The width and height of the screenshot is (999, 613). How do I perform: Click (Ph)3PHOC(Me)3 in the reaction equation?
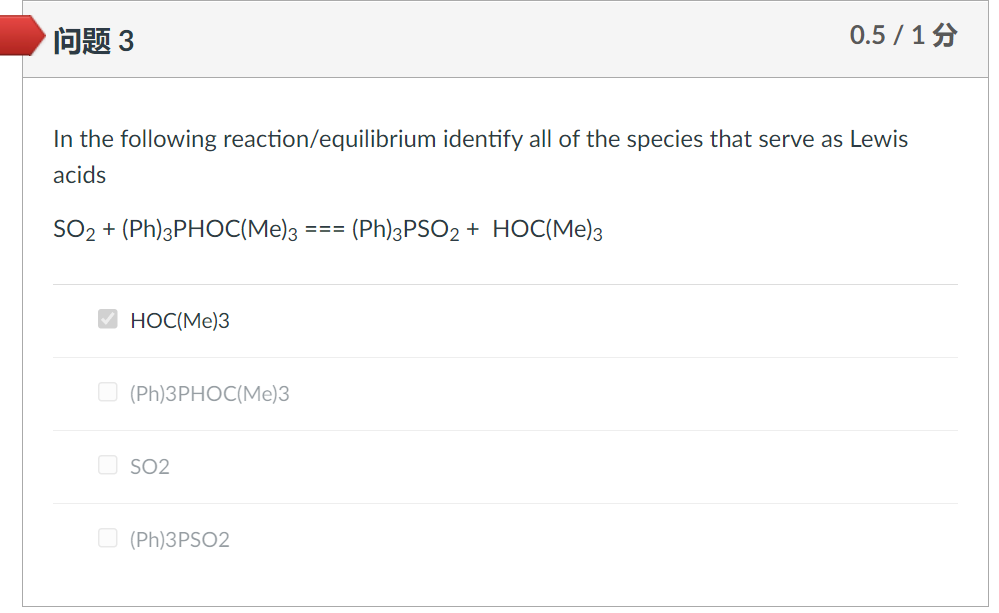(210, 230)
